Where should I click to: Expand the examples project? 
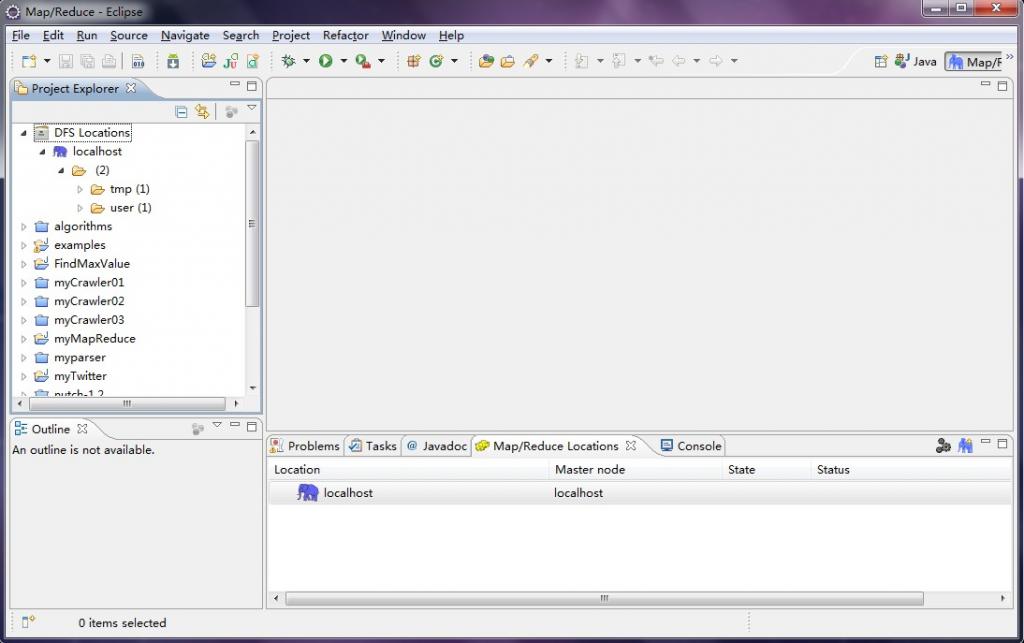coord(24,245)
